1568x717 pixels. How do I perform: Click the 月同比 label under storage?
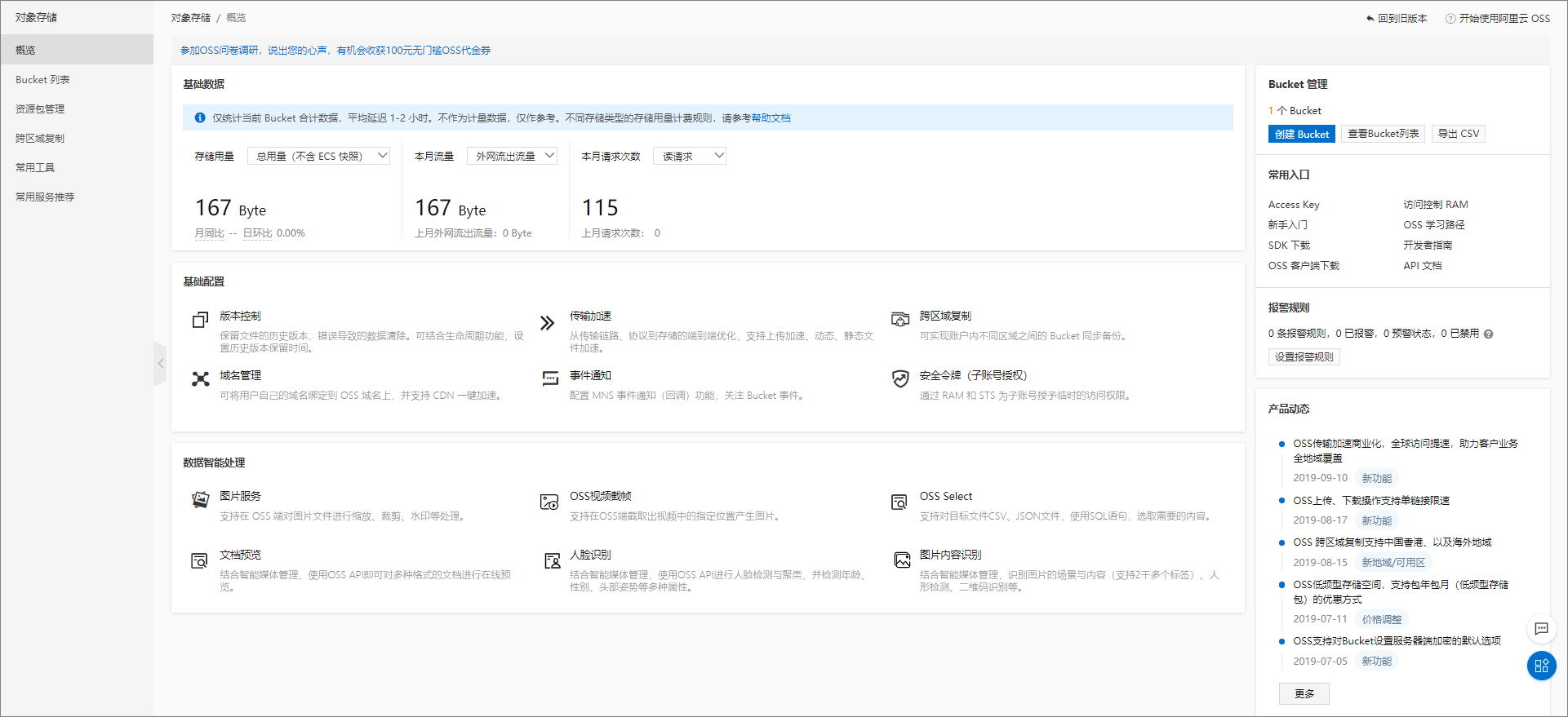click(x=209, y=233)
